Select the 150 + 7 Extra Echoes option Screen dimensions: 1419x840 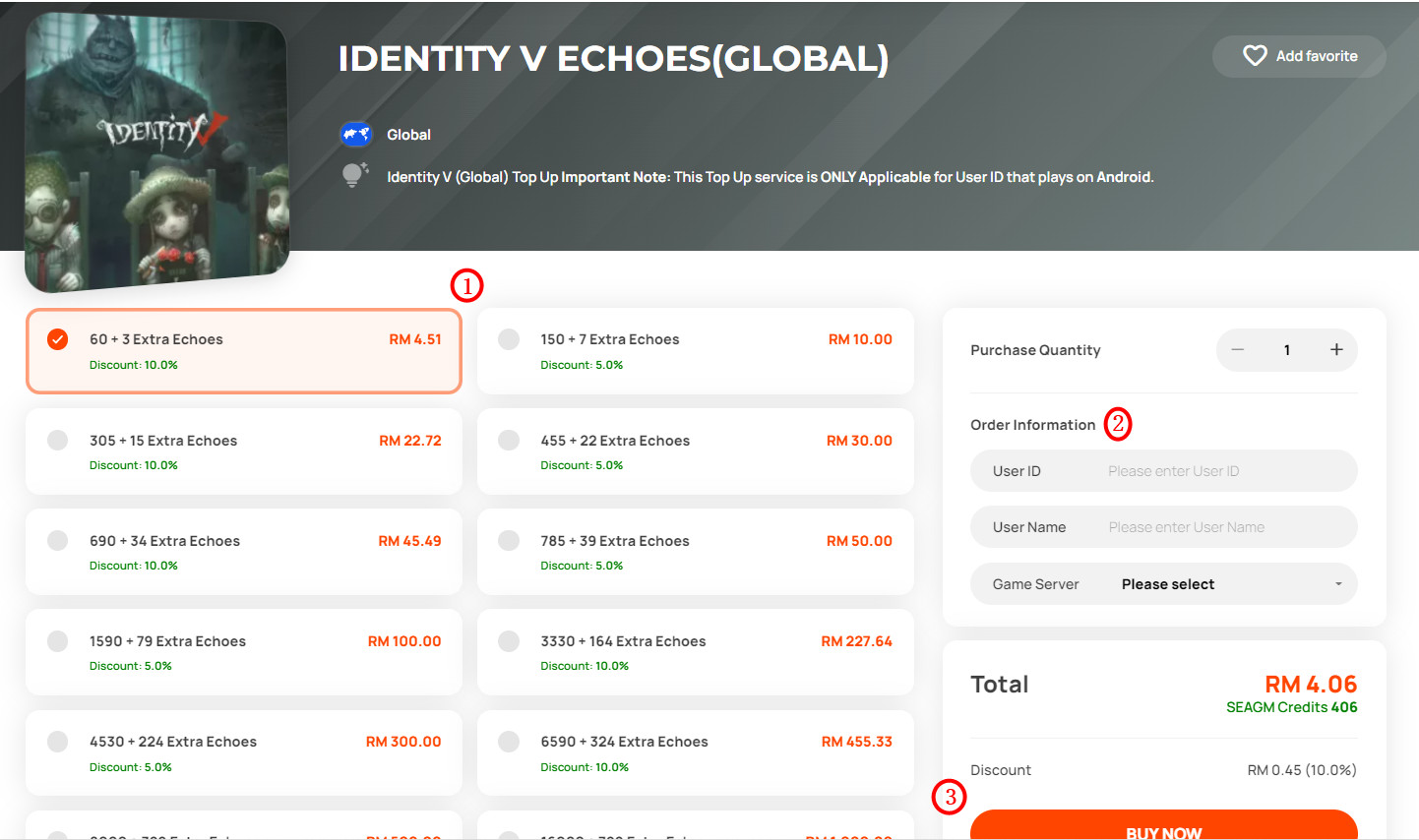coord(696,351)
